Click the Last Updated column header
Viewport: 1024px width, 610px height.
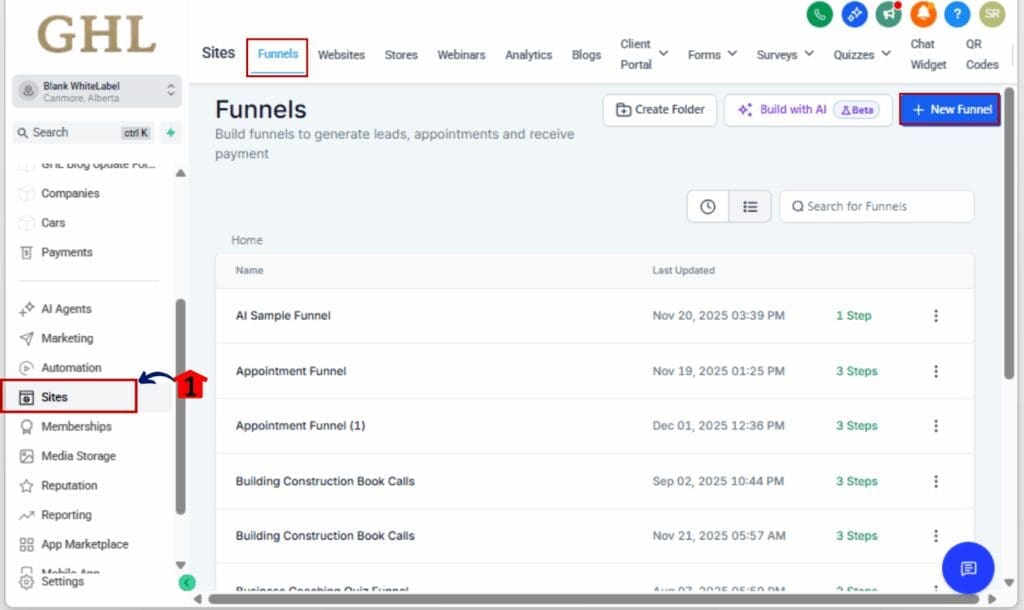click(x=683, y=270)
